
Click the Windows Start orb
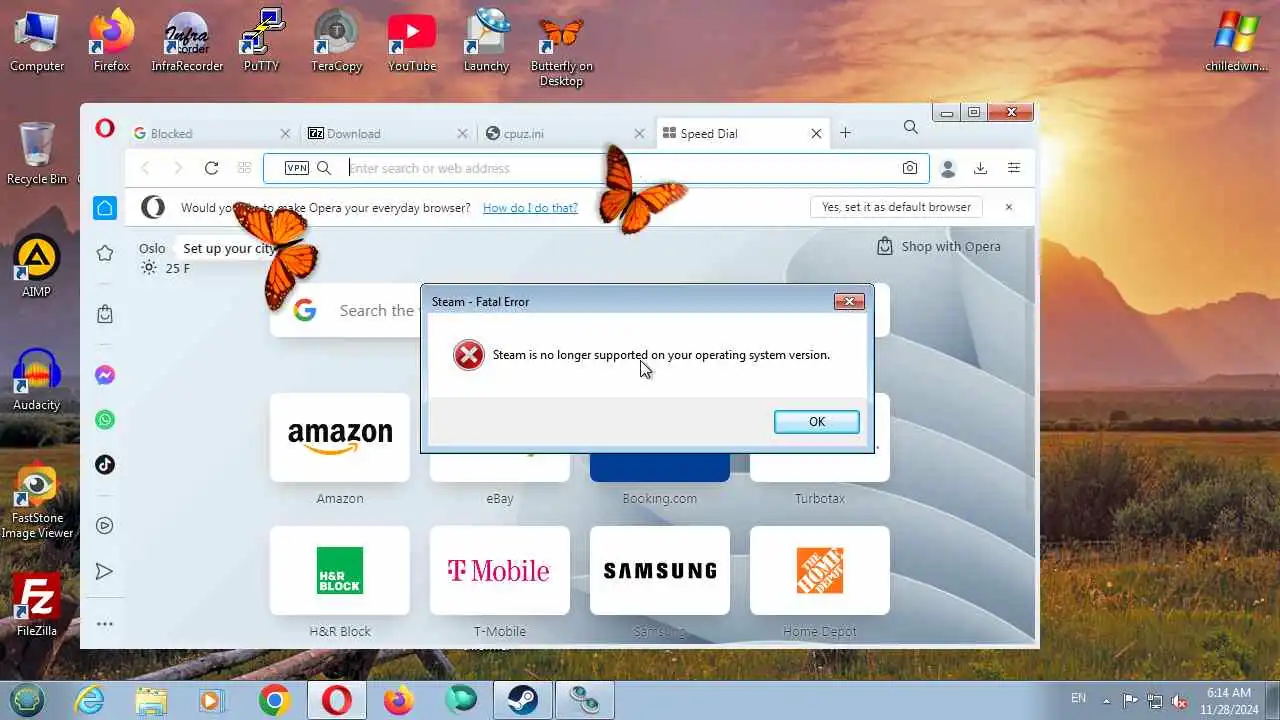[27, 700]
